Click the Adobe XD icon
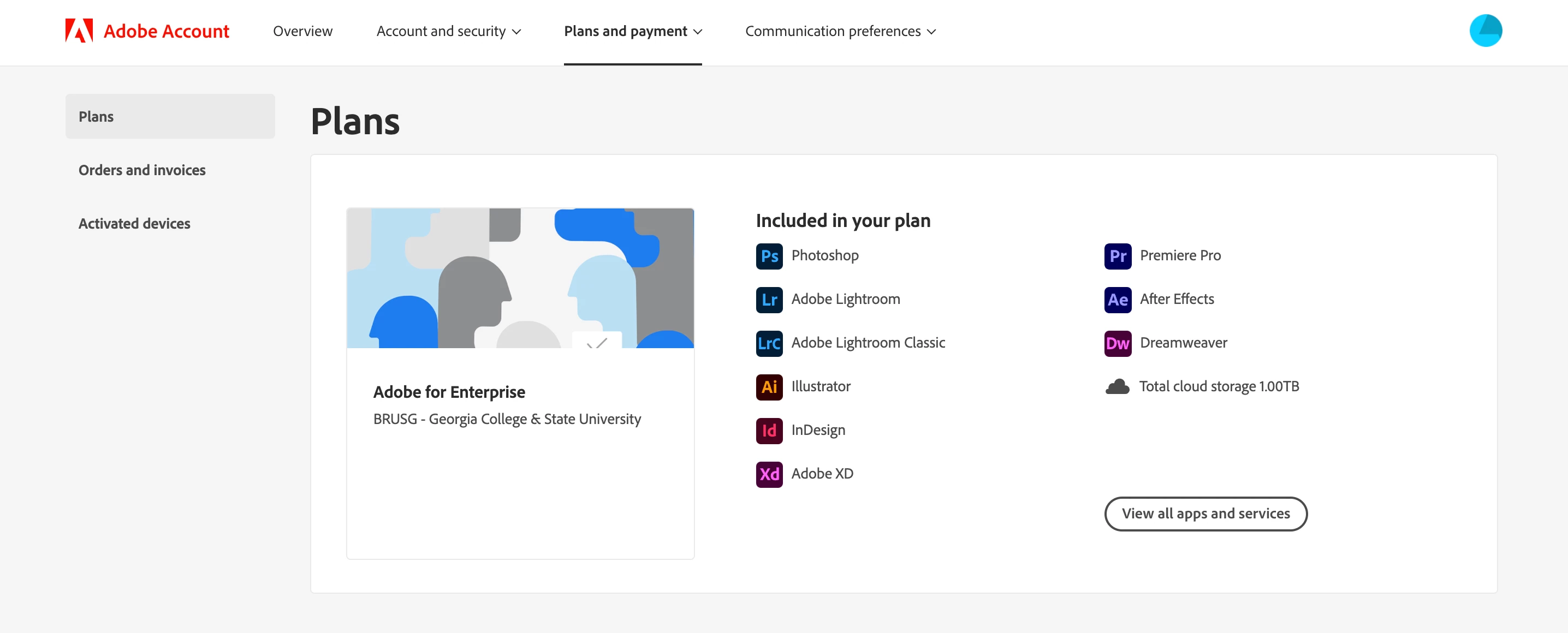Viewport: 1568px width, 633px height. pyautogui.click(x=769, y=474)
